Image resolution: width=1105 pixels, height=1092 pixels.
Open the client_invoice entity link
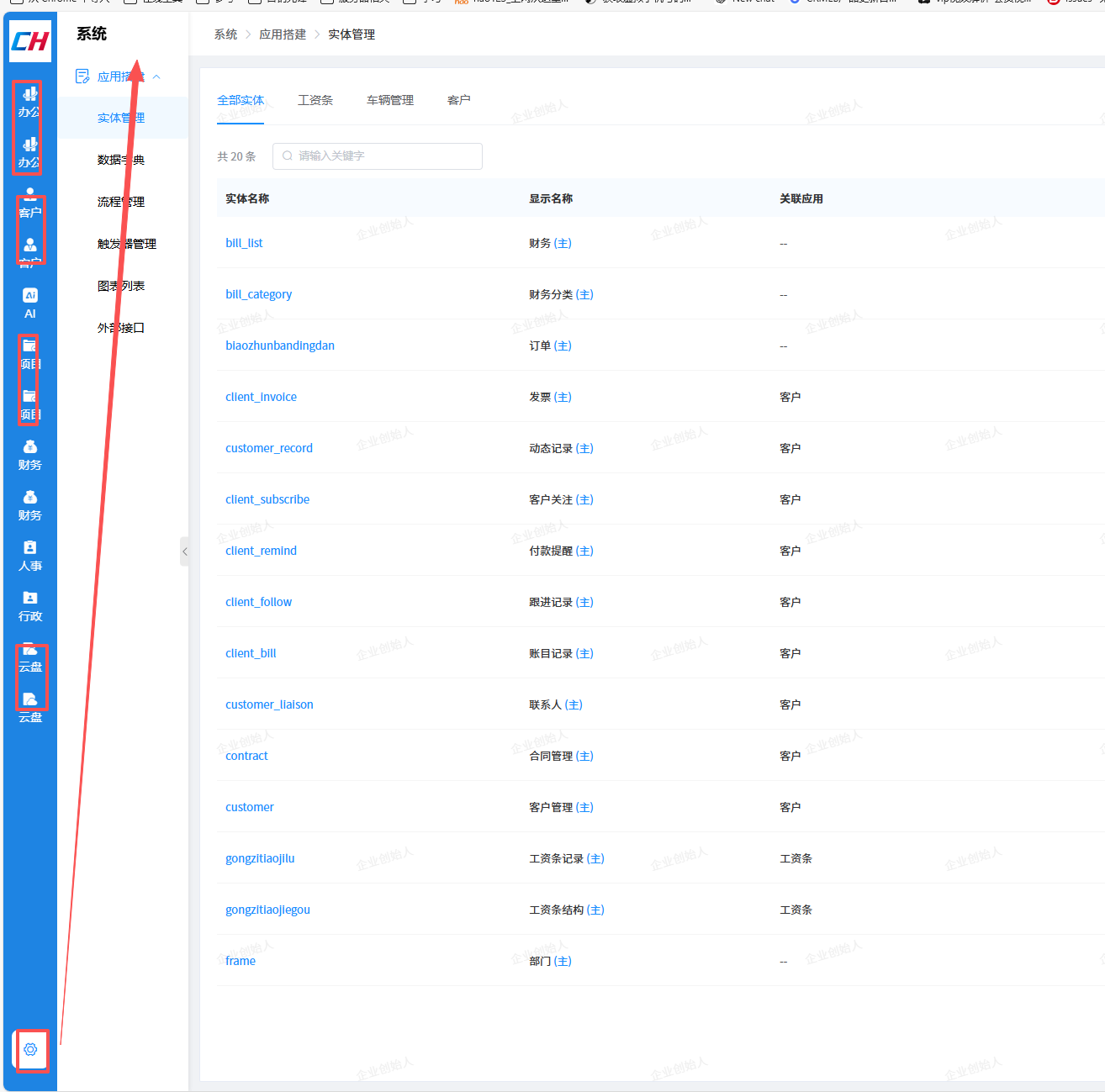pyautogui.click(x=261, y=397)
